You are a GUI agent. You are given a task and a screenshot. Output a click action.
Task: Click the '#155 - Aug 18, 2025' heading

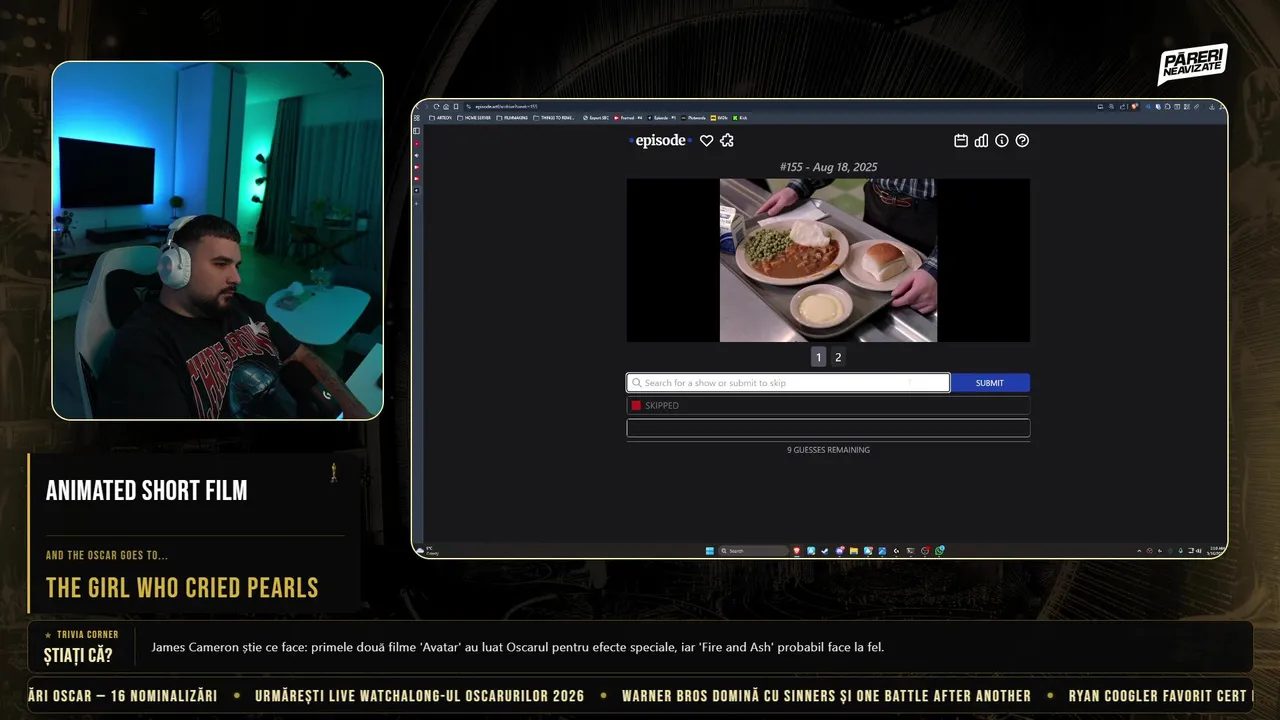click(x=828, y=167)
